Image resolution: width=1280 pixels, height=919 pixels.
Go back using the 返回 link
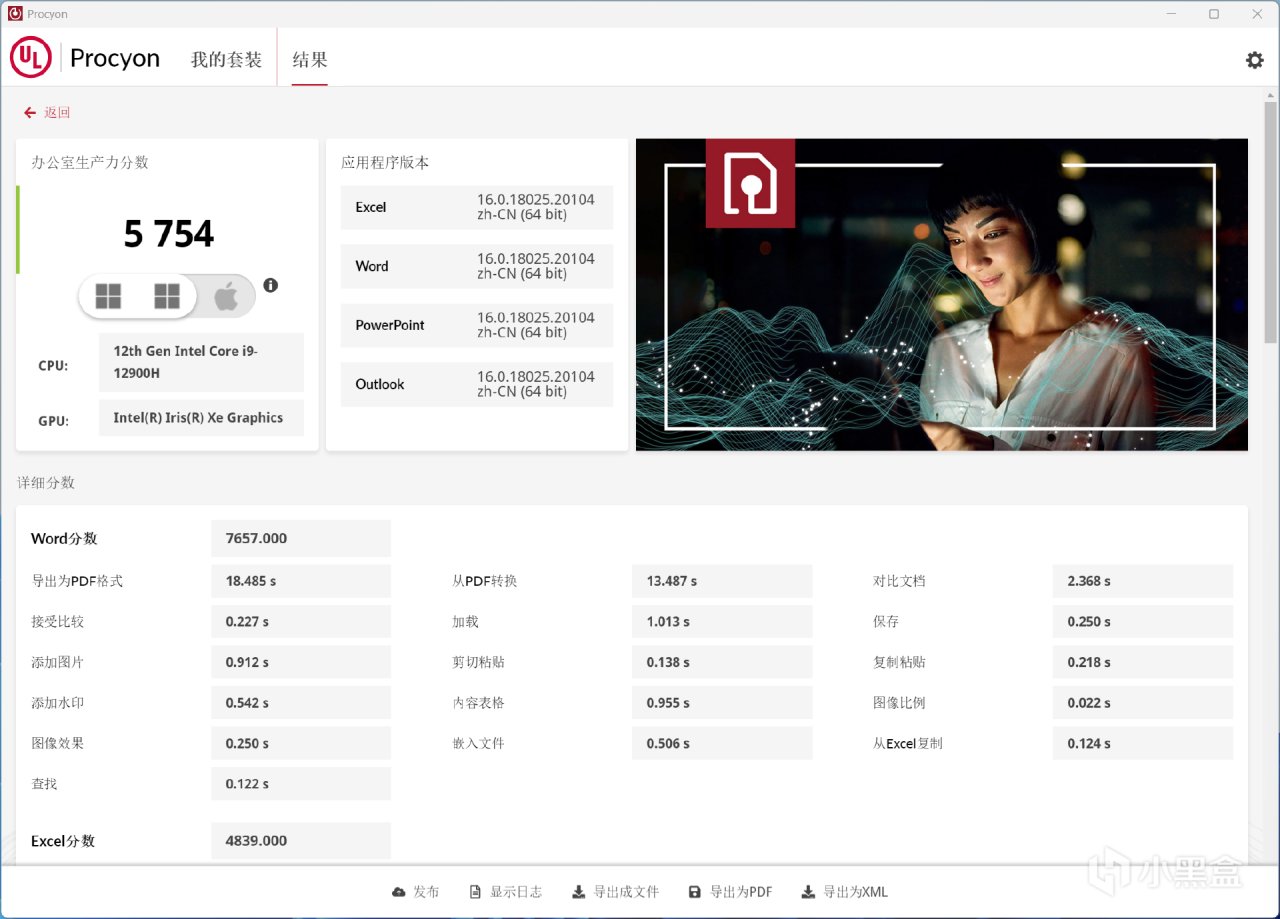pyautogui.click(x=47, y=113)
